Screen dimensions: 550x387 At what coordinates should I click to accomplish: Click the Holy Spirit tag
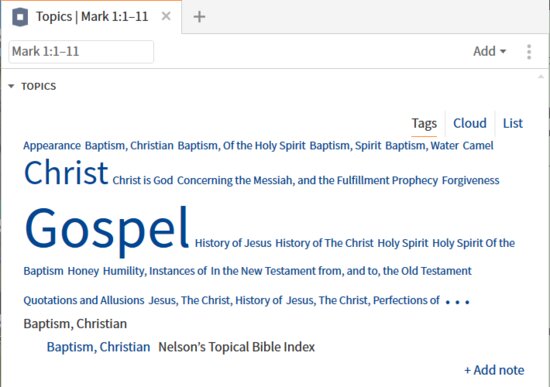click(403, 243)
